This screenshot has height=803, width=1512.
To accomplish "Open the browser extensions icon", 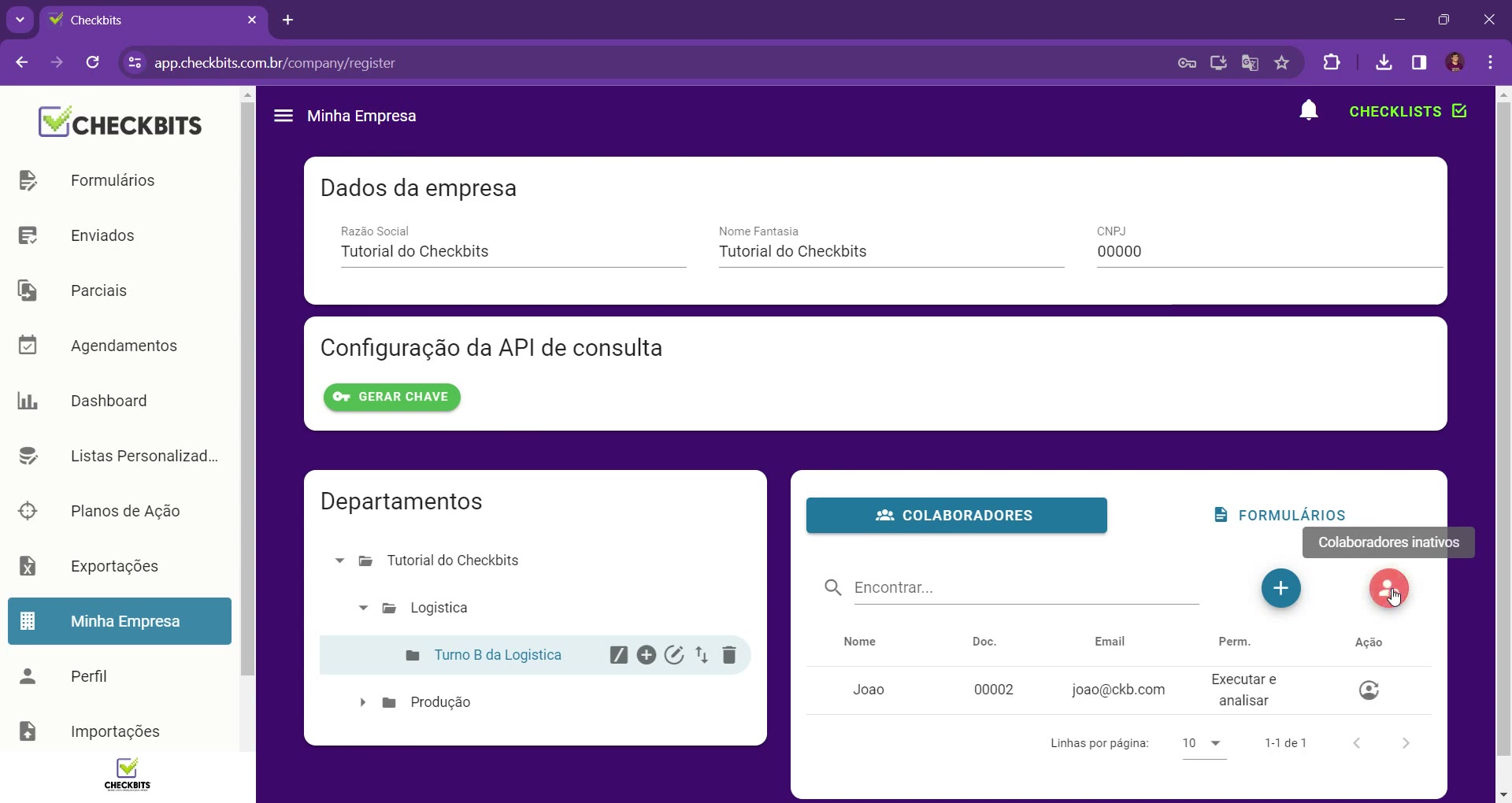I will (1332, 62).
